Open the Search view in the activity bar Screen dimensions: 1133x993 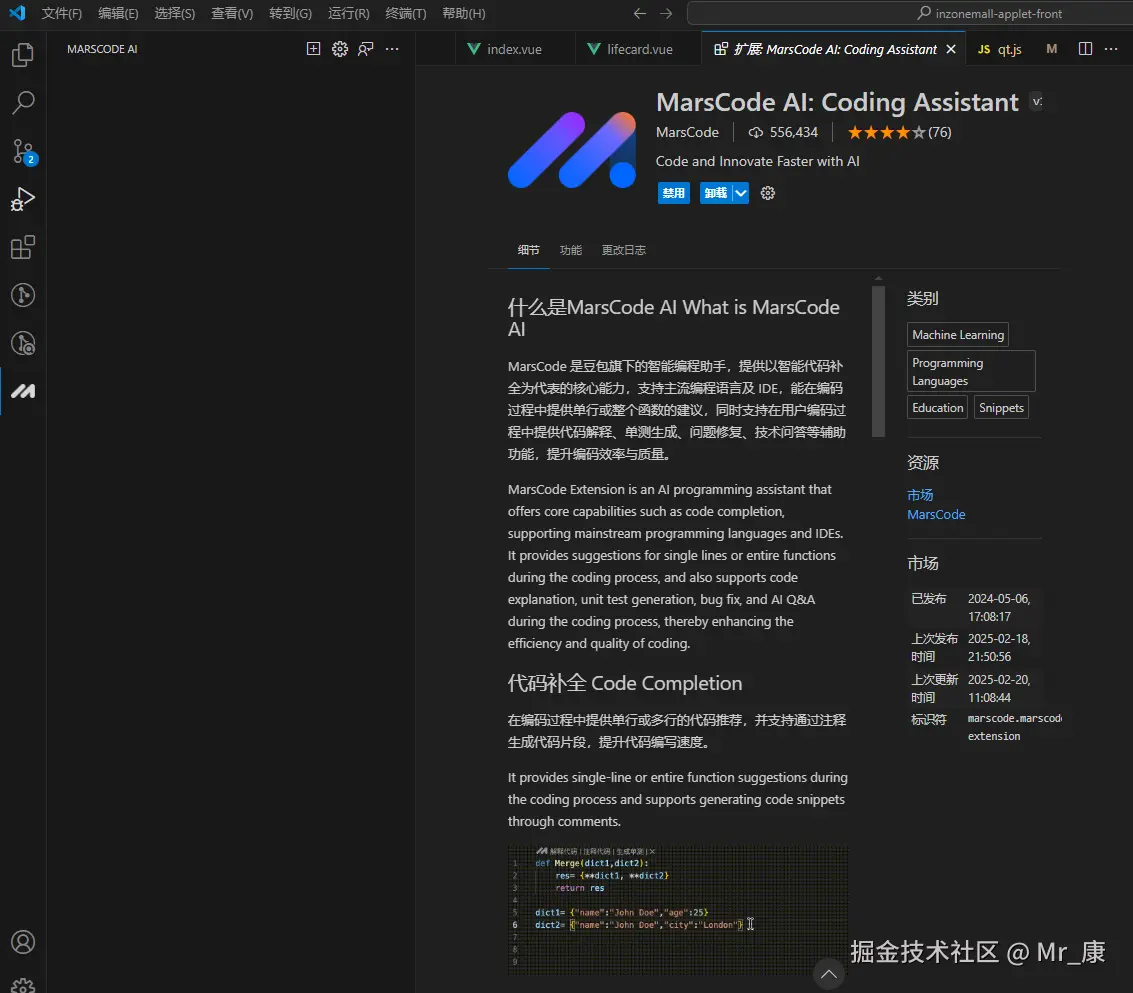(23, 103)
